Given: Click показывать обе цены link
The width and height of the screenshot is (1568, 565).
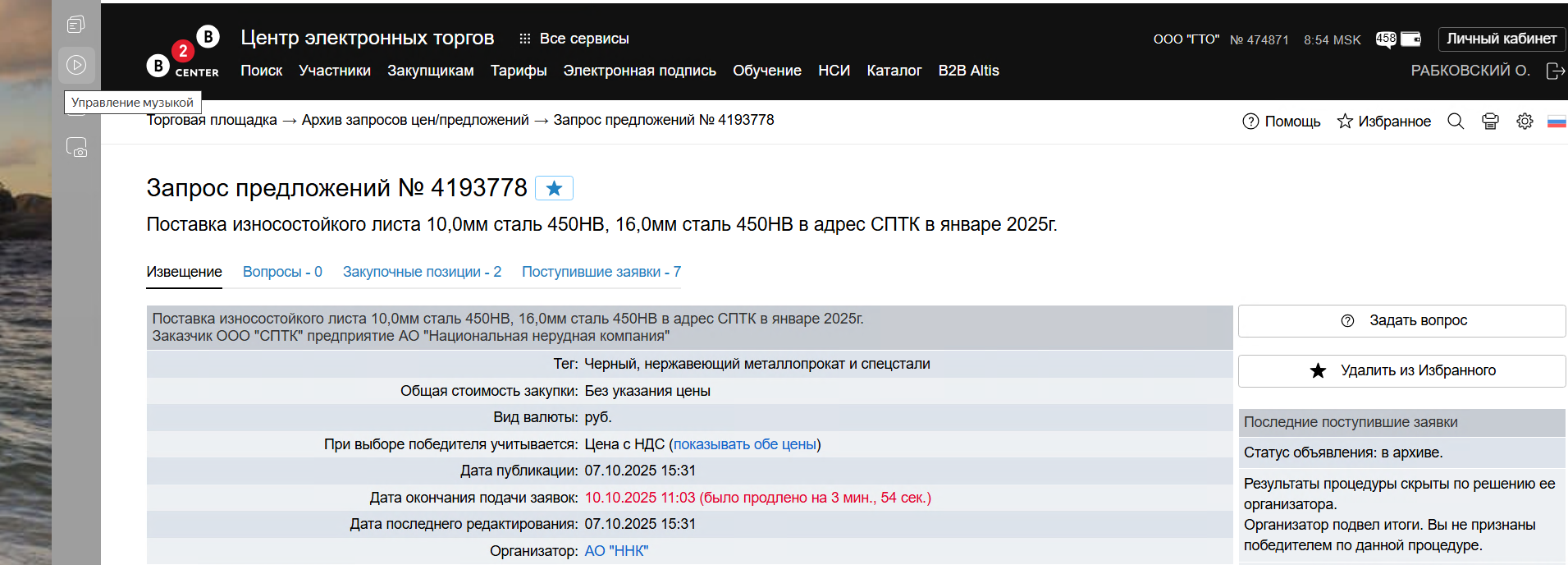Looking at the screenshot, I should coord(745,444).
